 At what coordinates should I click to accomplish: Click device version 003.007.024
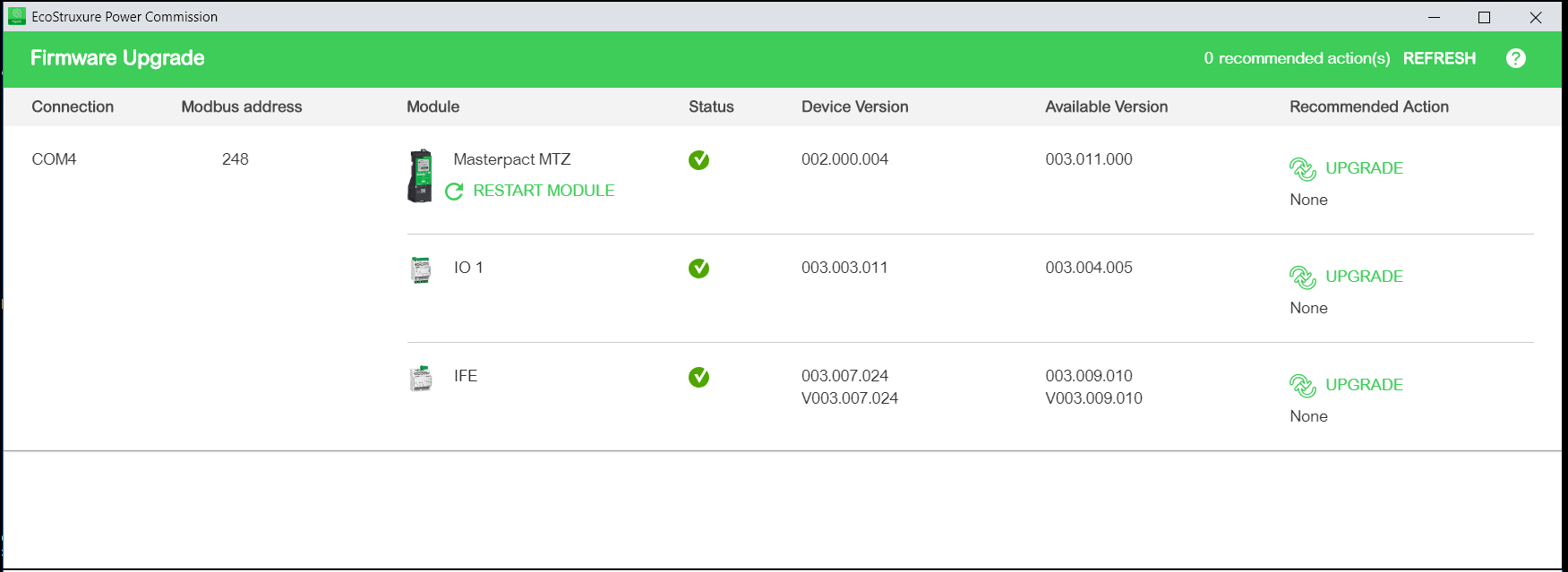tap(844, 376)
